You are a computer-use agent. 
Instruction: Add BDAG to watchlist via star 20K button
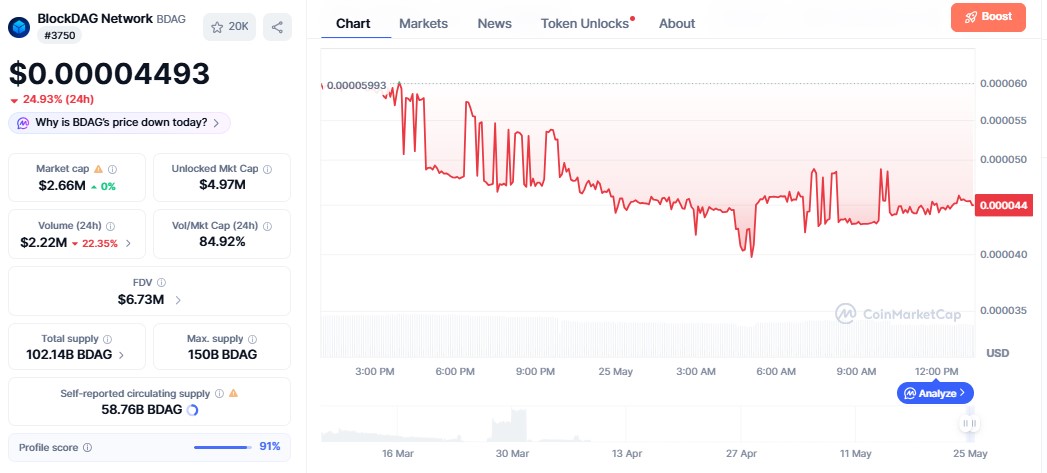(229, 27)
